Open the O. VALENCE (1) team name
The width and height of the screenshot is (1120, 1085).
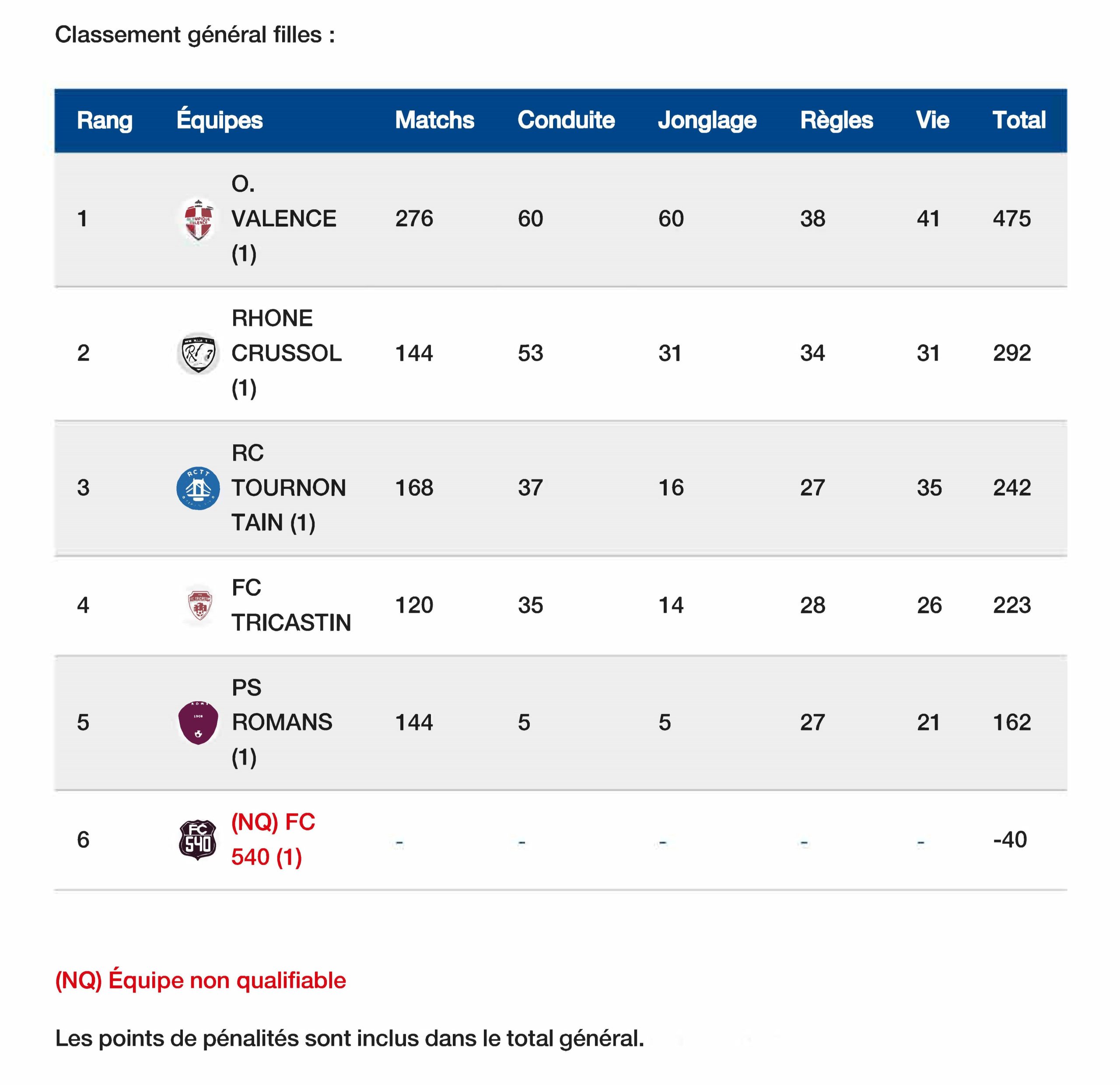click(x=283, y=219)
